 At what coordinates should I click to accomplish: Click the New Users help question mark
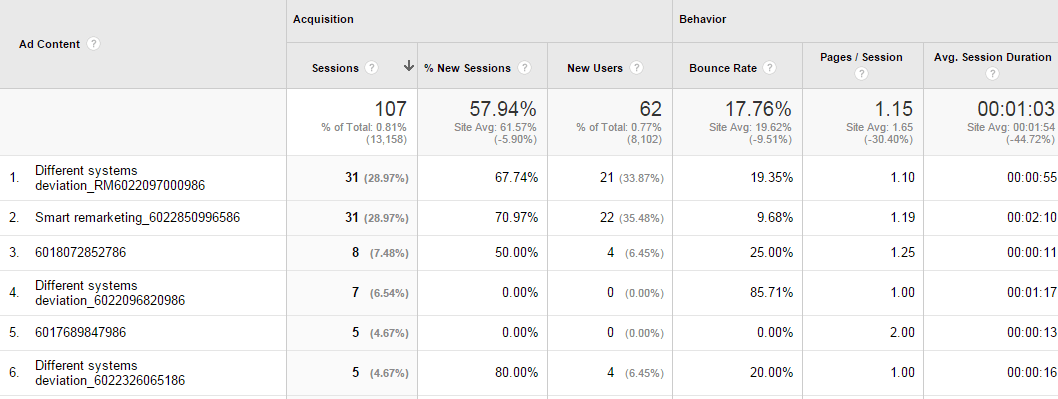636,68
